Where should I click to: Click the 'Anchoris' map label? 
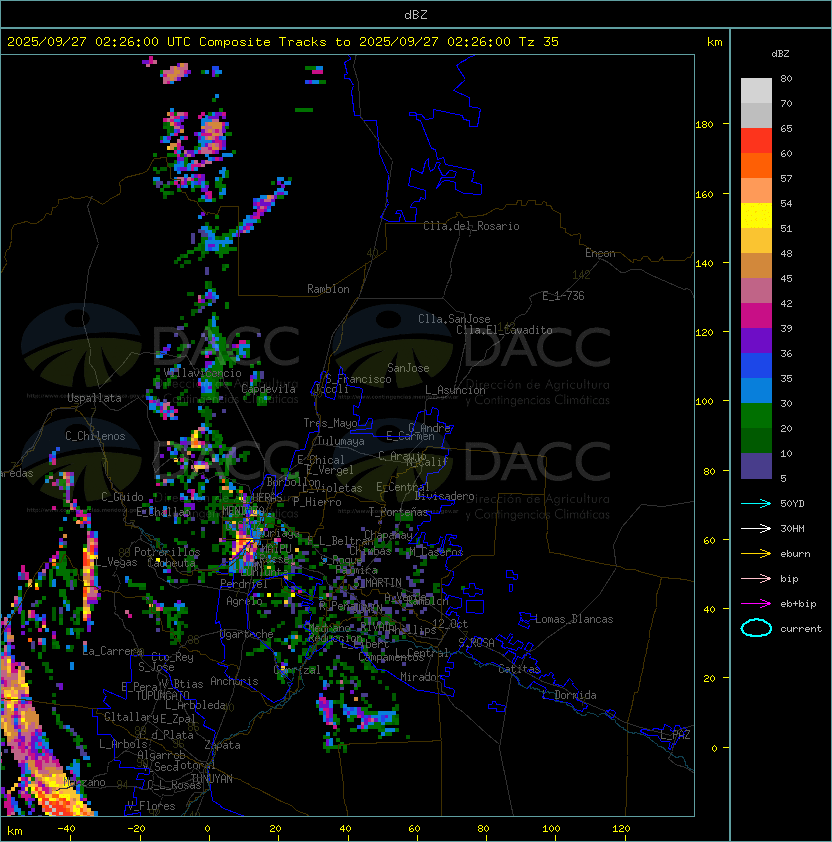tap(234, 681)
